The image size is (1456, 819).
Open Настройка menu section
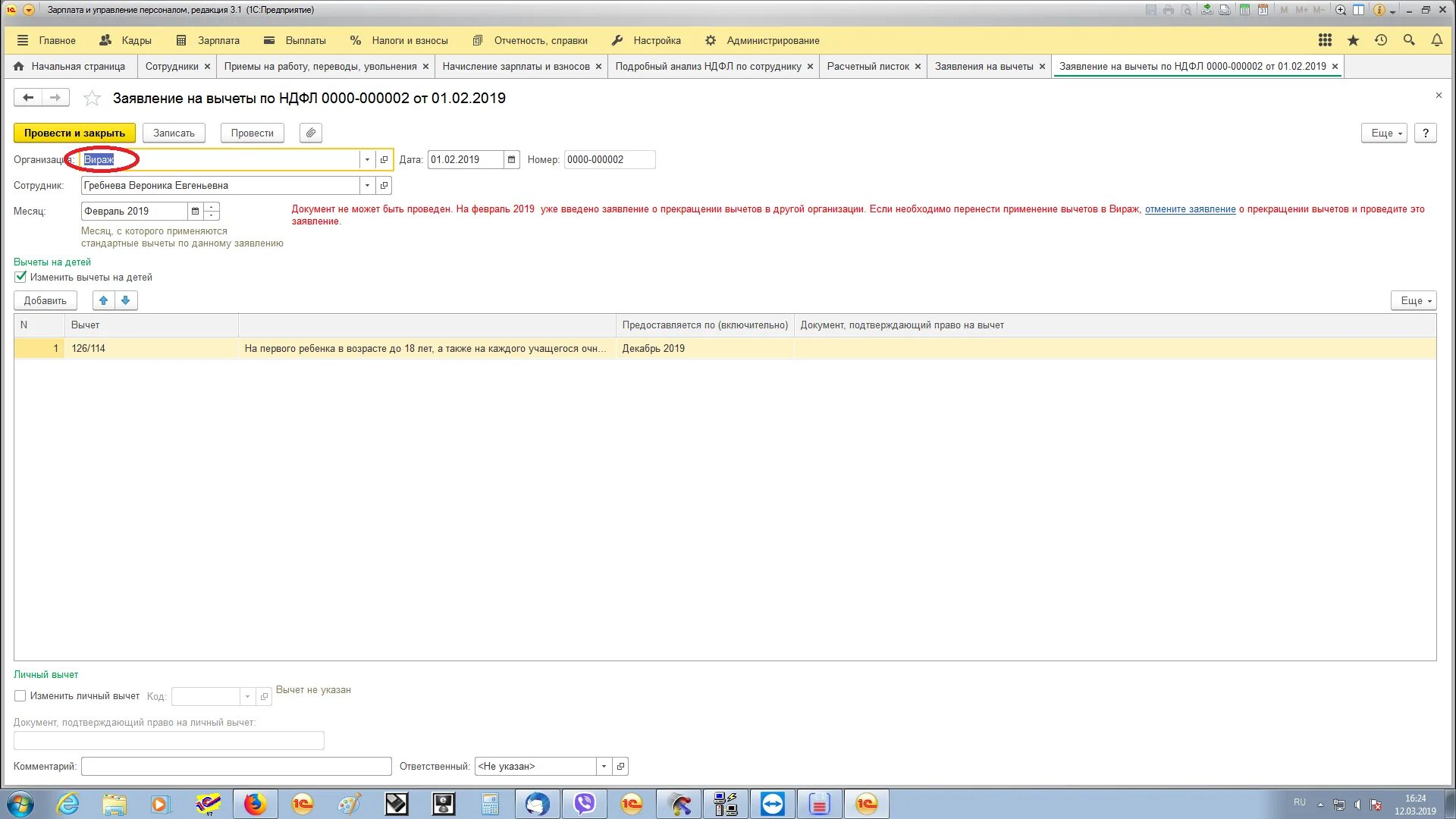[646, 40]
